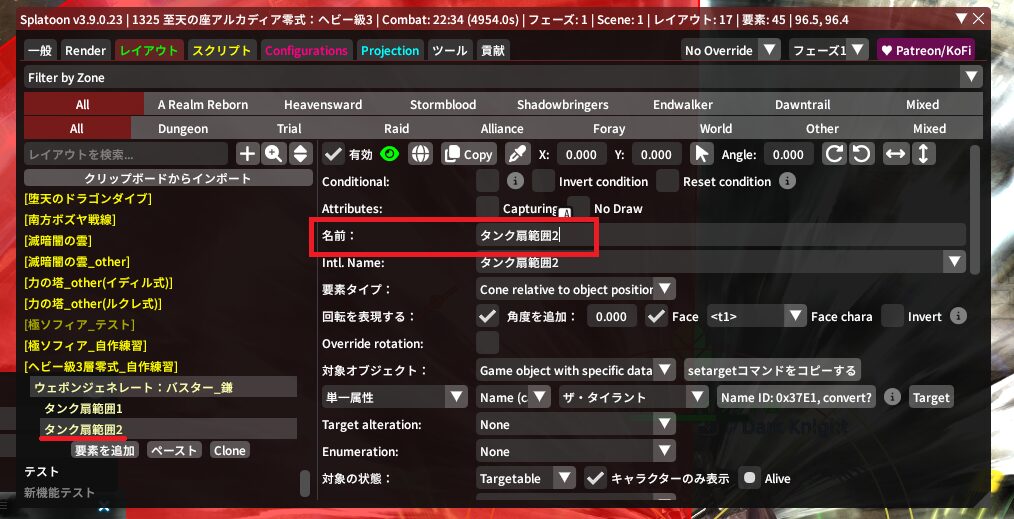The width and height of the screenshot is (1014, 519).
Task: Click the Patreon/KoFi button
Action: tap(925, 50)
